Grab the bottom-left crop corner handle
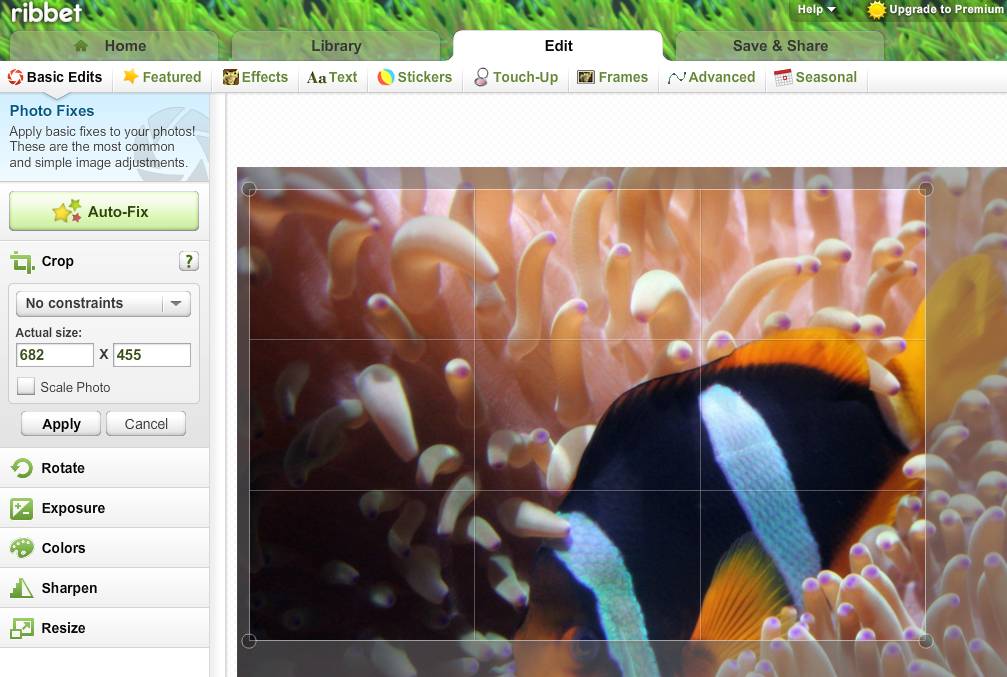 tap(249, 640)
